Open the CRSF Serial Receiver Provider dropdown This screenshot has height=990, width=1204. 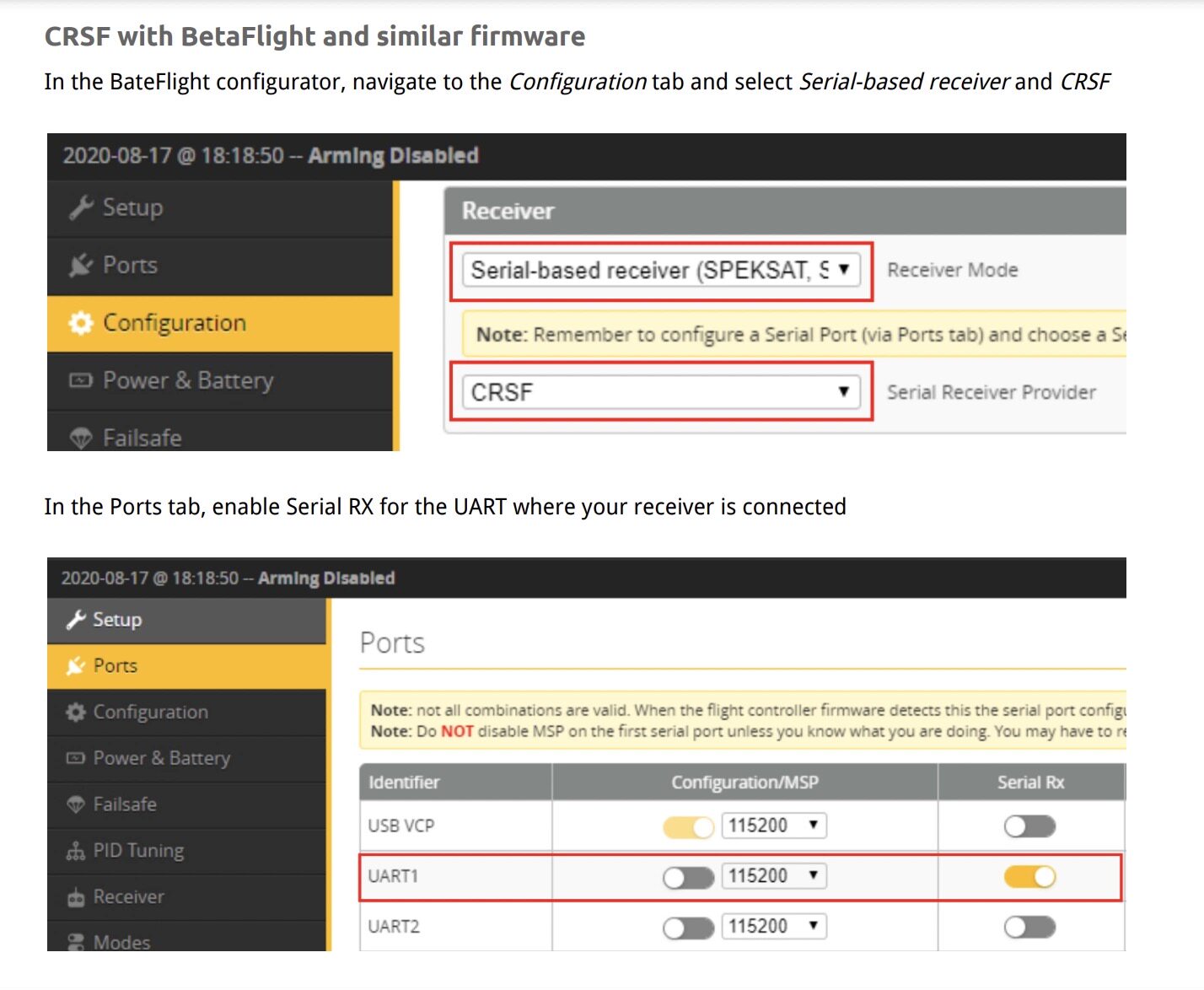click(x=661, y=392)
